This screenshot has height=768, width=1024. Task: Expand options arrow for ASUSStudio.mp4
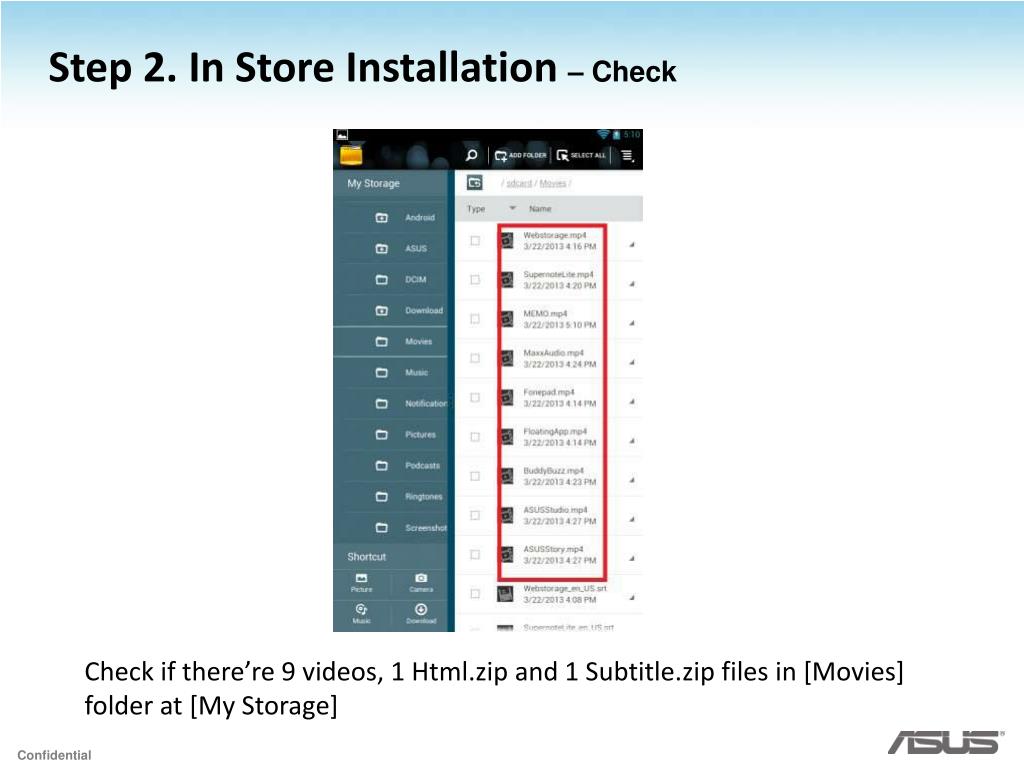tap(632, 519)
